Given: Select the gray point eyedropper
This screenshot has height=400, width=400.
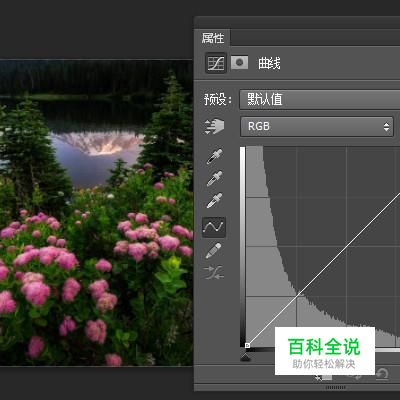Looking at the screenshot, I should [214, 179].
